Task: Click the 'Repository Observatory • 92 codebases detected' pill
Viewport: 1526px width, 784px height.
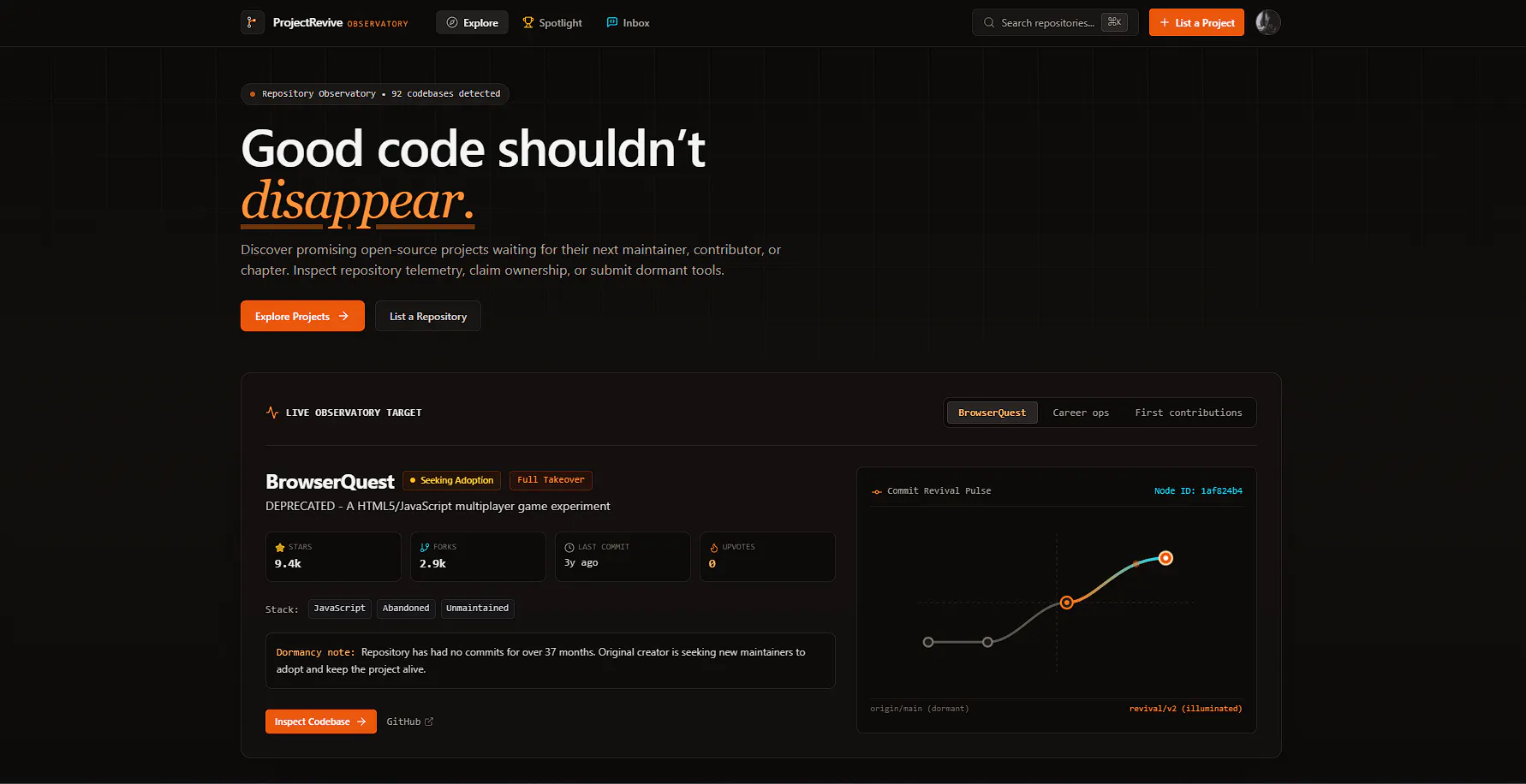Action: coord(375,93)
